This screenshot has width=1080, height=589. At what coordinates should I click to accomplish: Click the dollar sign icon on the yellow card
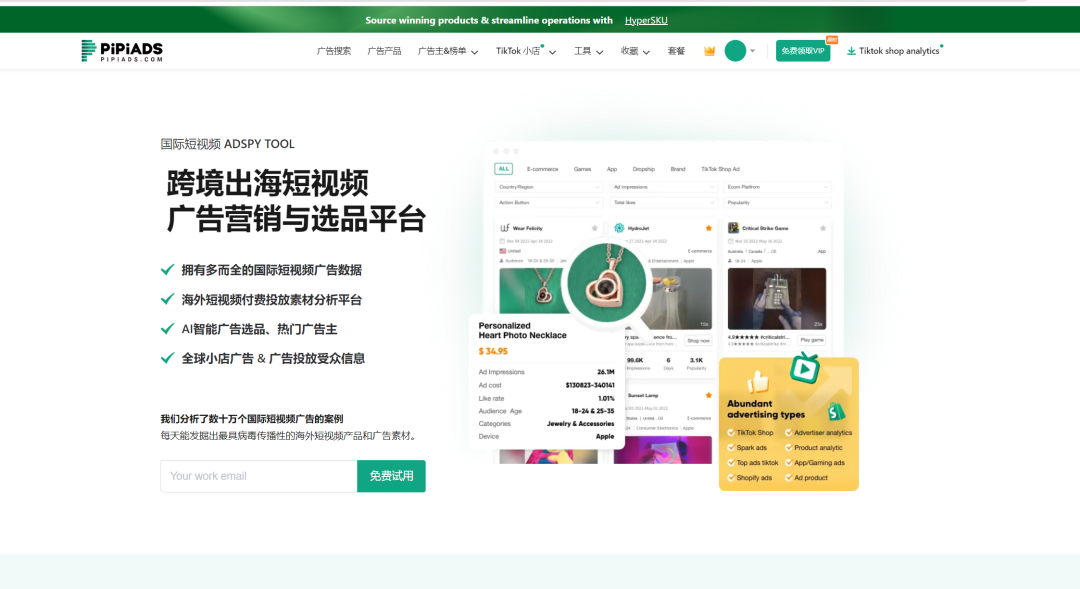tap(835, 412)
